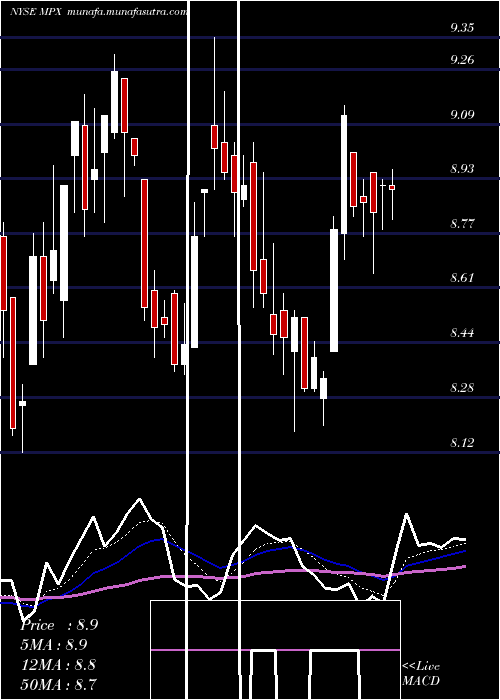
Task: Select the 9.35 price axis label
Action: (x=462, y=28)
